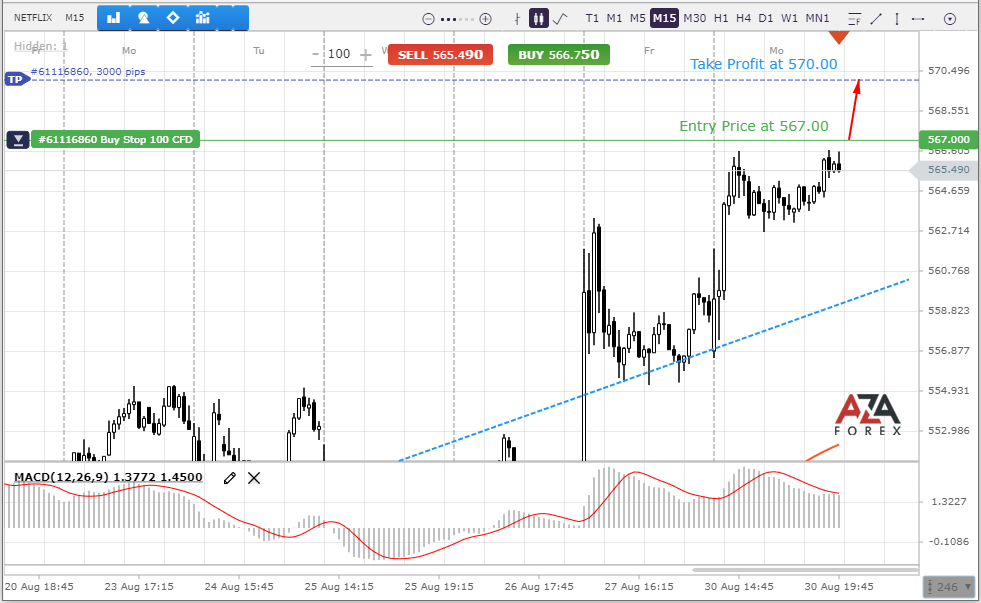Increase the trade volume with plus
Screen dimensions: 981x603
click(365, 55)
